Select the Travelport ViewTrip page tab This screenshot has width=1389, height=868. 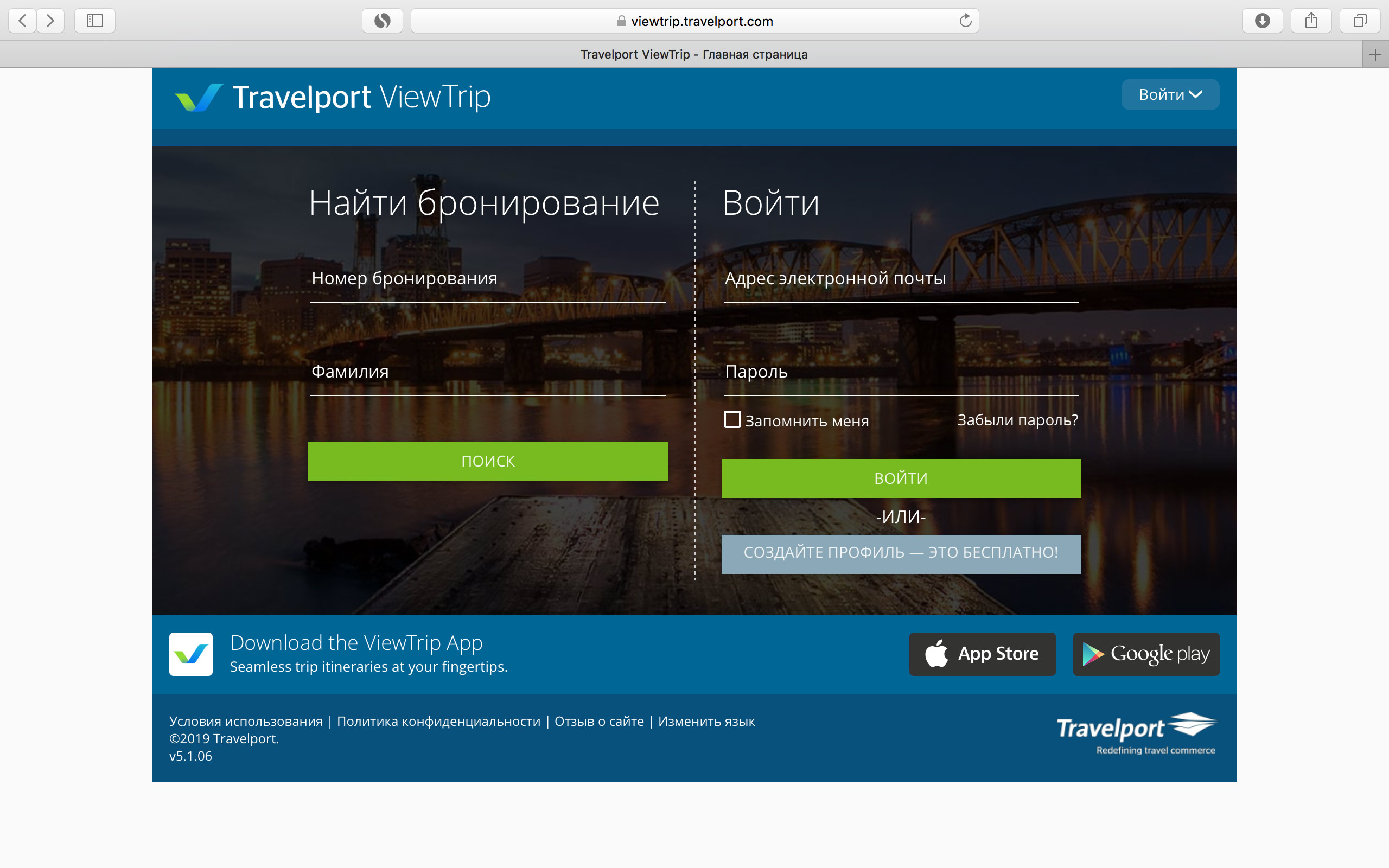click(x=693, y=55)
